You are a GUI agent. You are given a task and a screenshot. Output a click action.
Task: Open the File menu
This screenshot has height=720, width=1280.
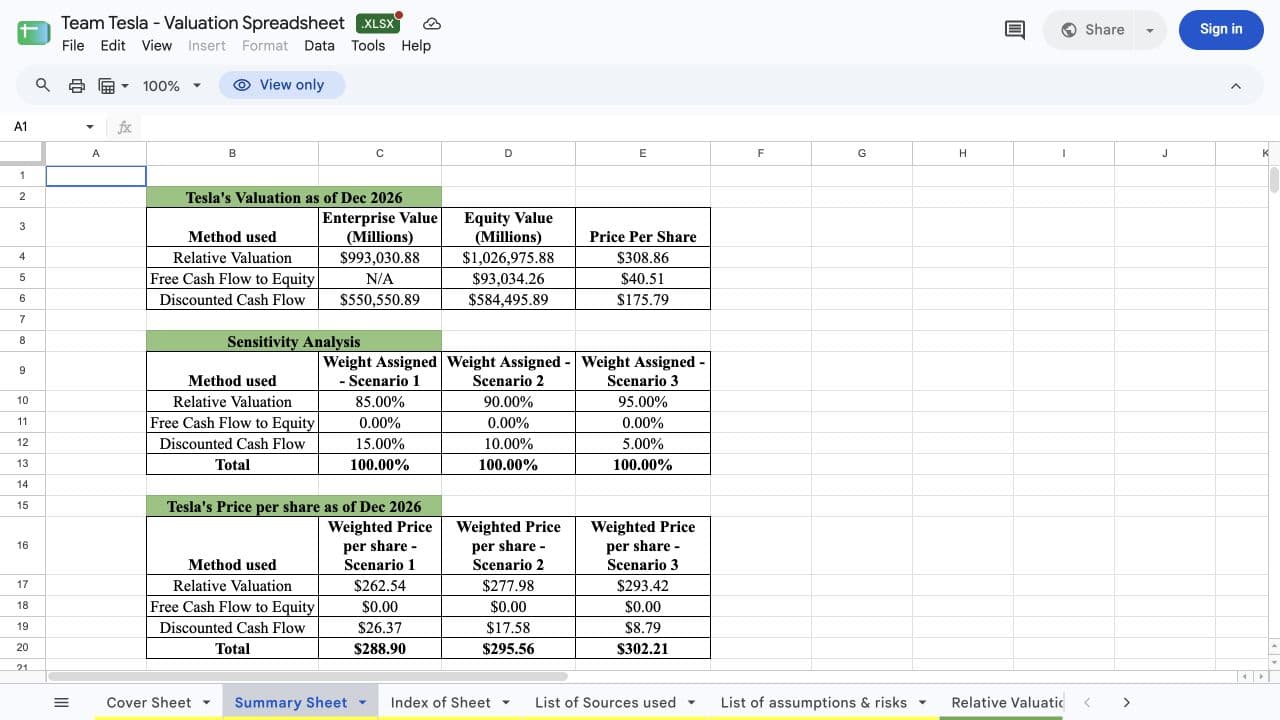[x=73, y=45]
